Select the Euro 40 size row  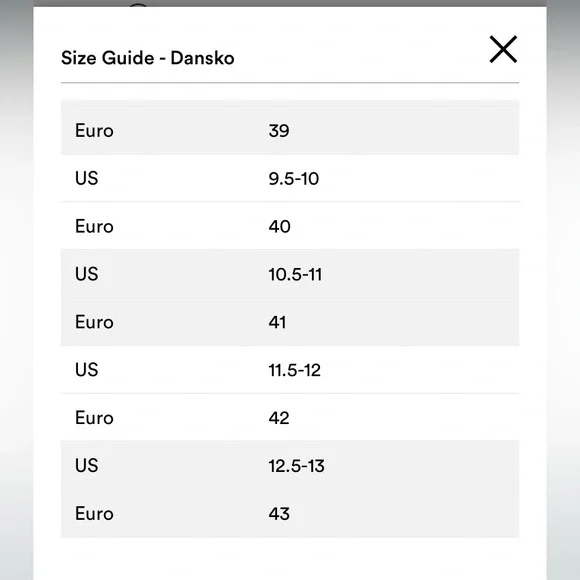coord(290,226)
